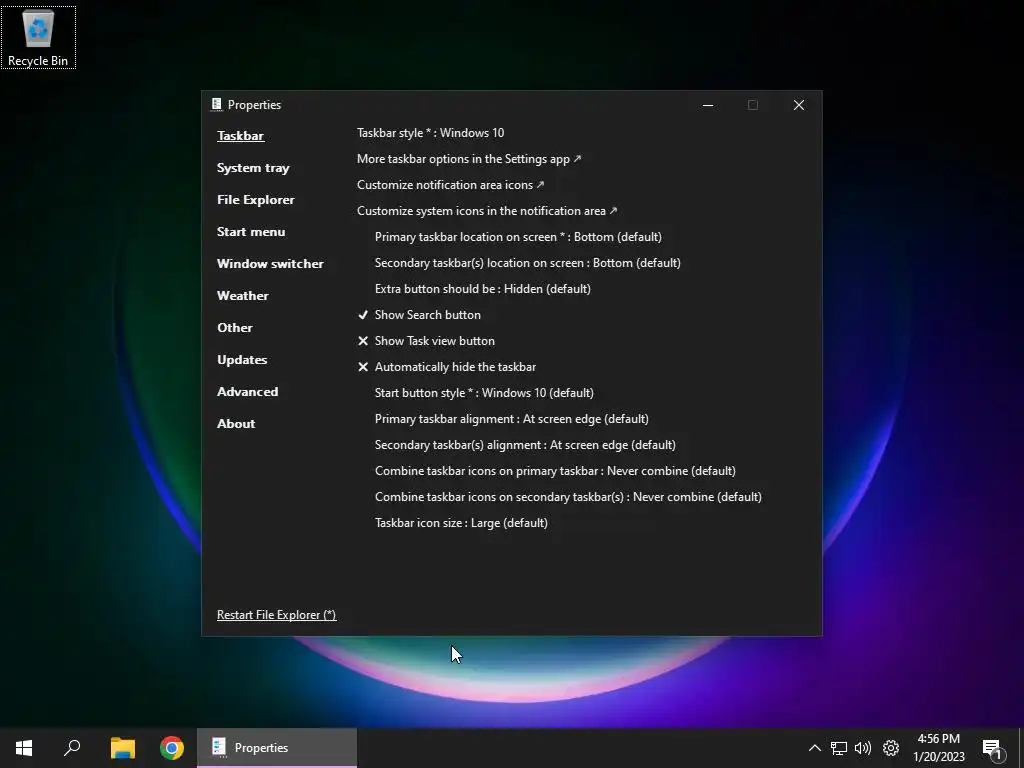Show hidden tray icons chevron
Image resolution: width=1024 pixels, height=768 pixels.
(814, 748)
